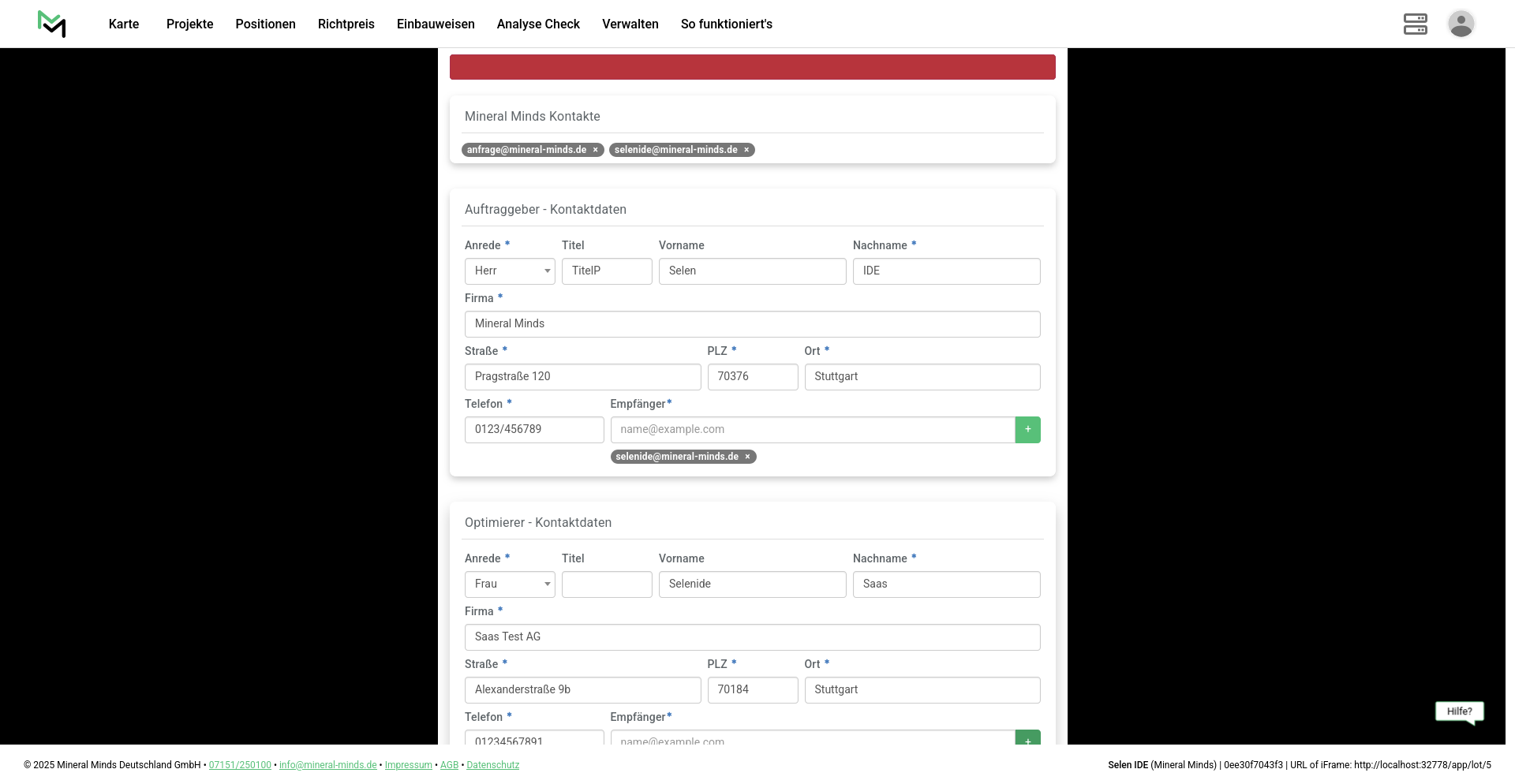Remove selenide@mineral-minds.de tag under Mineral Minds Kontakte
The width and height of the screenshot is (1515, 784).
pyautogui.click(x=746, y=150)
